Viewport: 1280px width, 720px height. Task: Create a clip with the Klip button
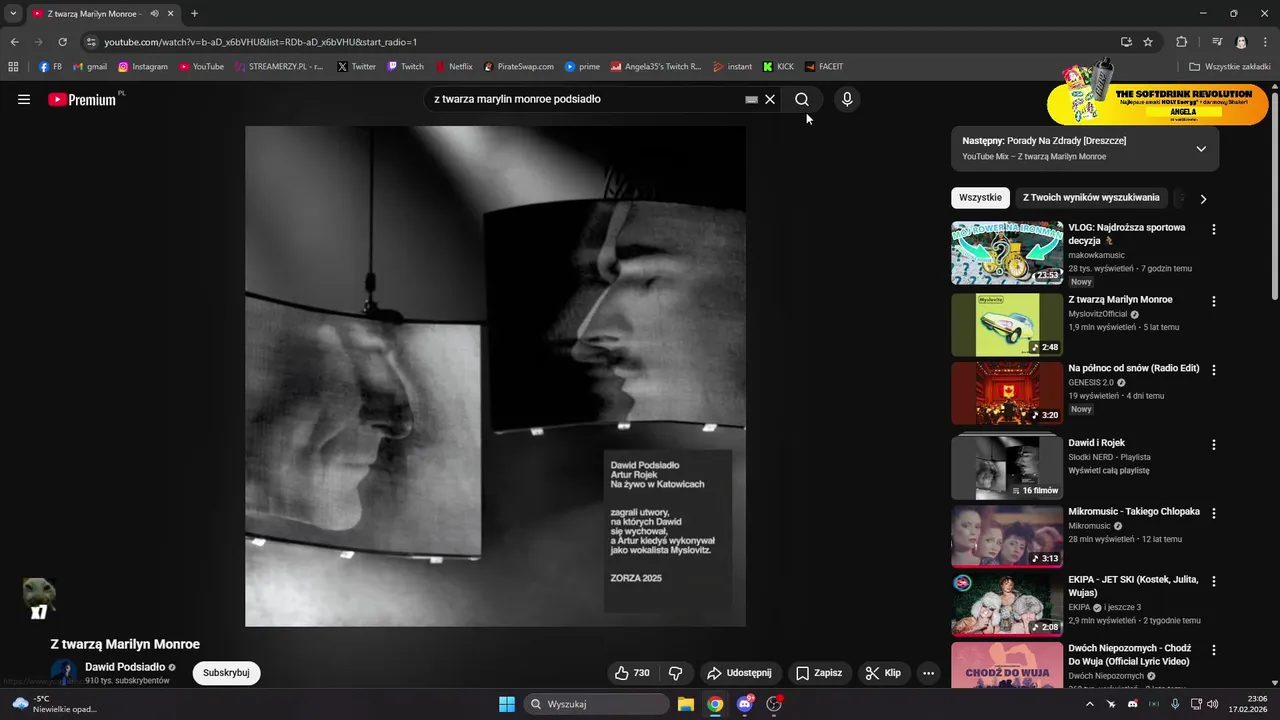[x=883, y=673]
